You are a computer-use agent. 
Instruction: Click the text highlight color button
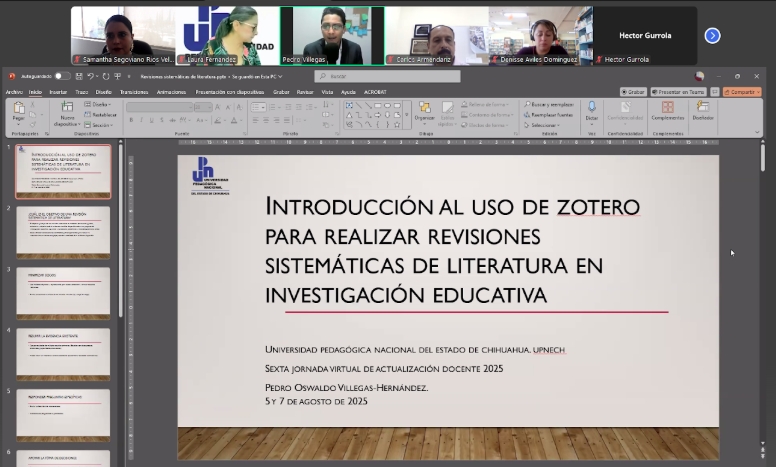(x=217, y=120)
